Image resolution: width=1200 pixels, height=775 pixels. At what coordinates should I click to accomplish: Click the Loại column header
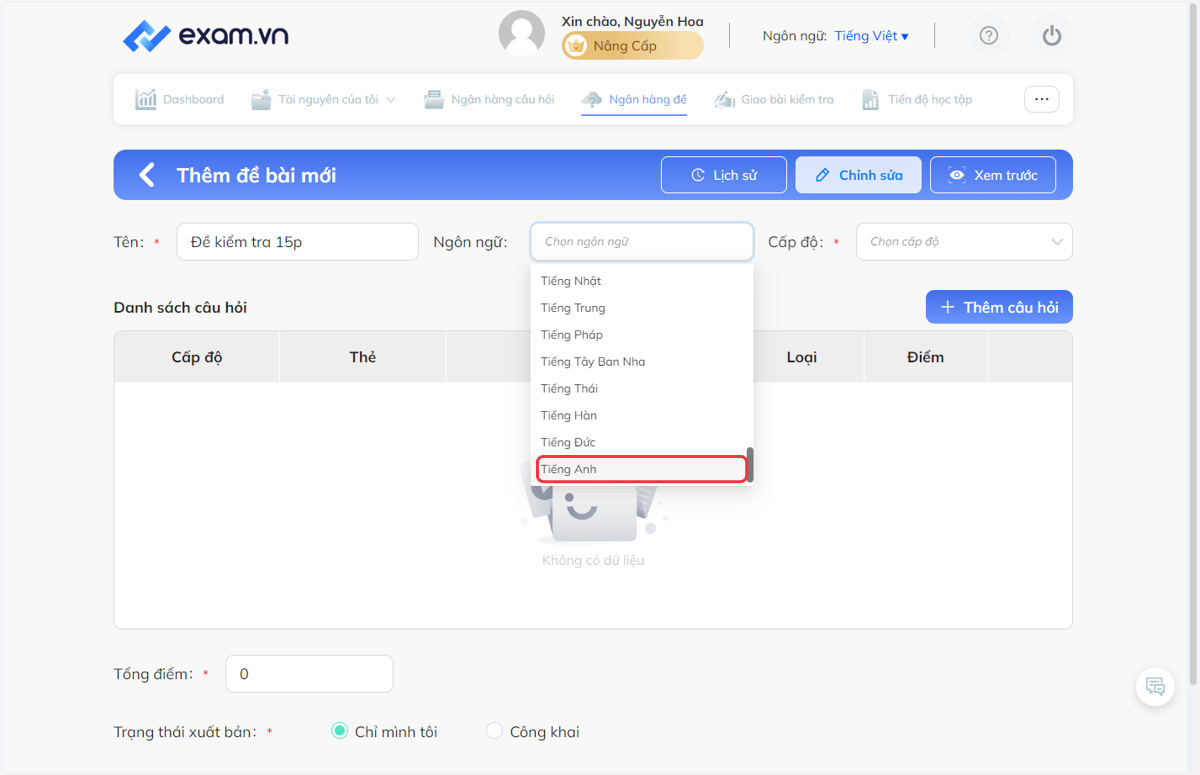point(802,357)
